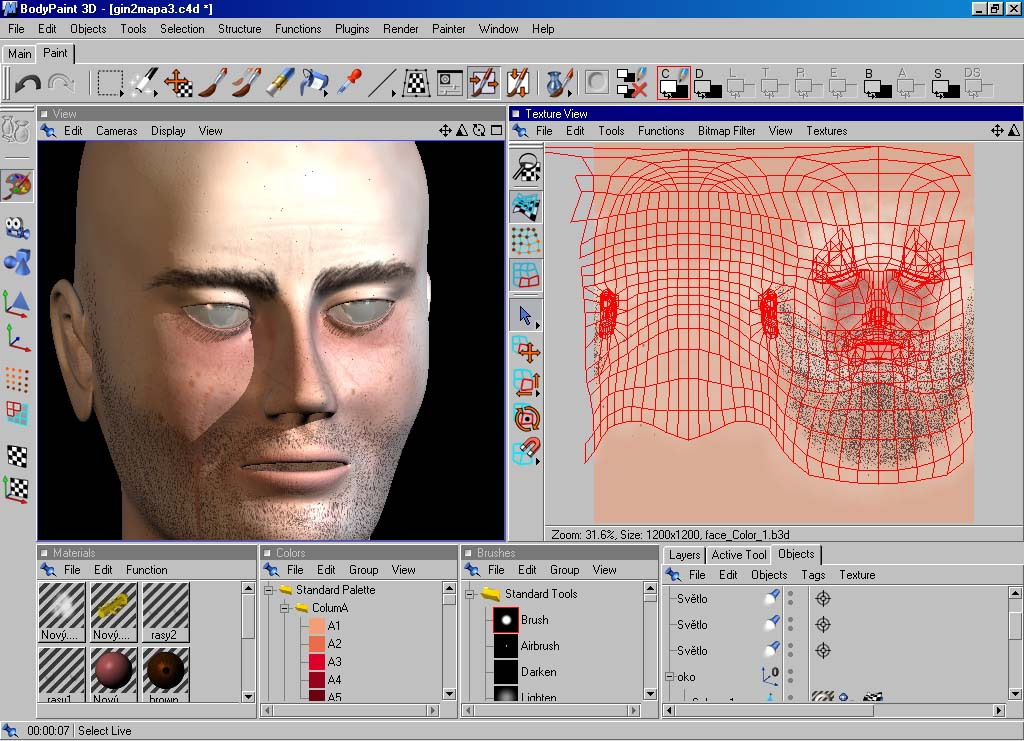Open the Cameras menu in View panel
This screenshot has height=741, width=1024.
tap(116, 131)
